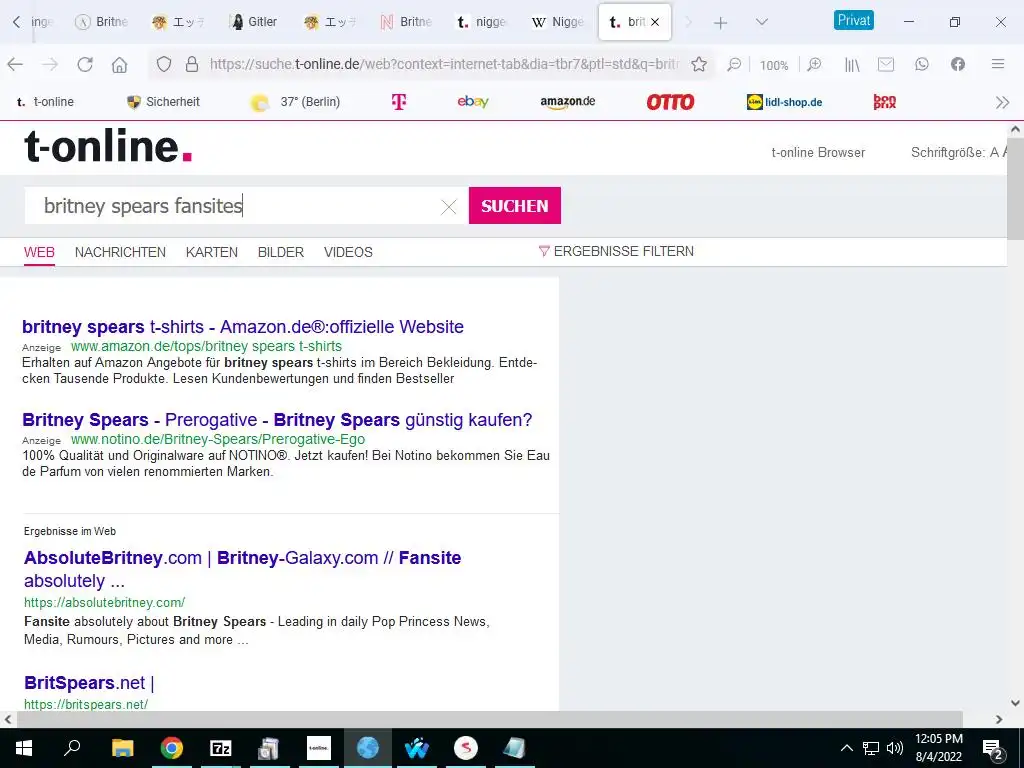Click the vertical scrollbar thumb

coord(1016,189)
